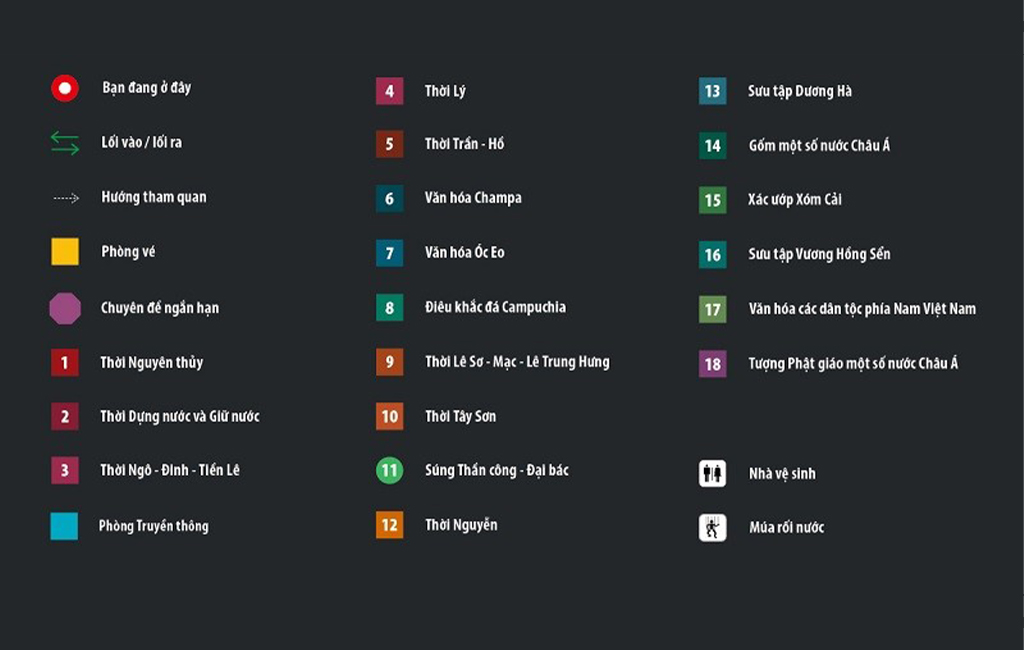Select number 6 badge, Văn hóa Champa

point(389,198)
